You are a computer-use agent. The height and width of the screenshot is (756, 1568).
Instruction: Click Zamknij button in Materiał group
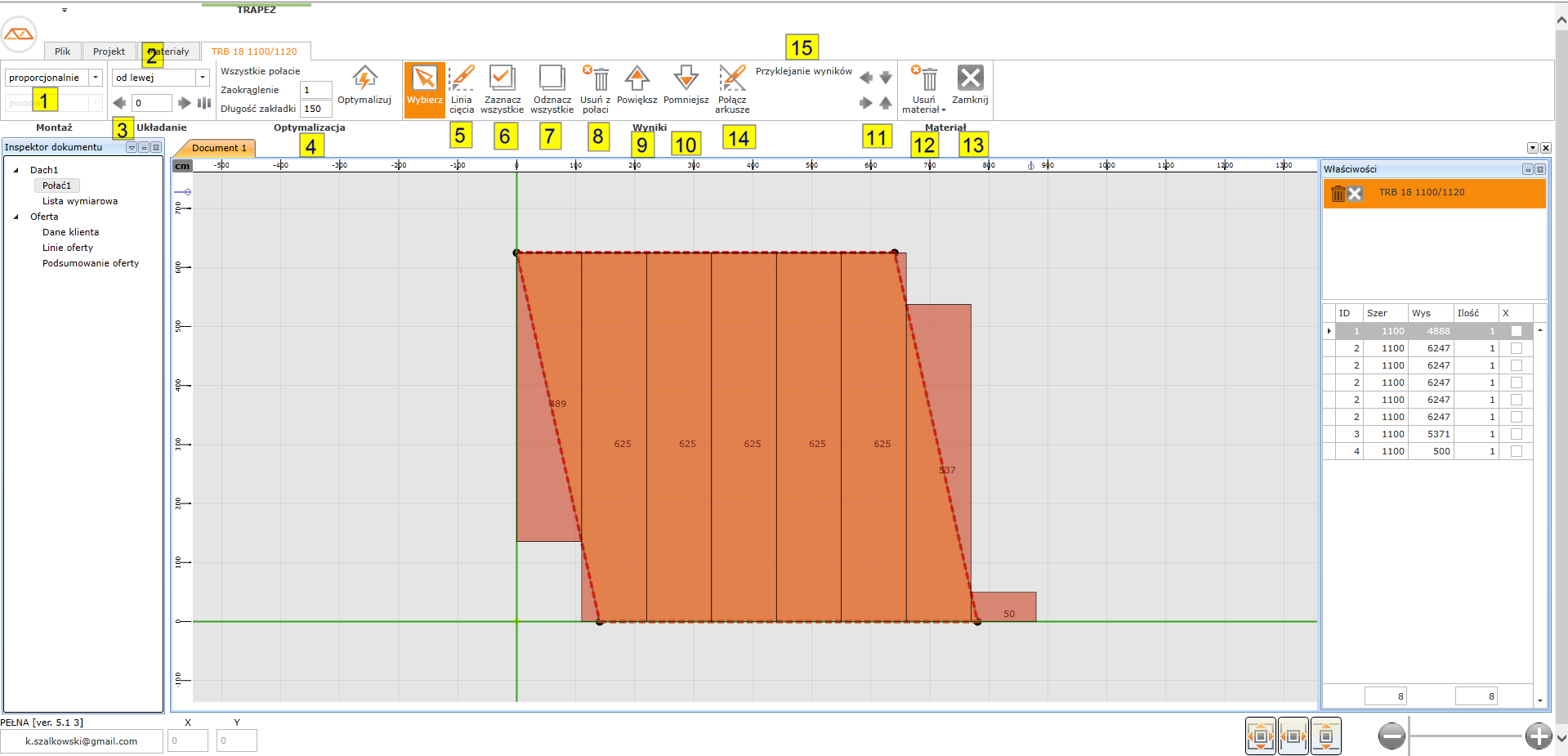[x=970, y=79]
